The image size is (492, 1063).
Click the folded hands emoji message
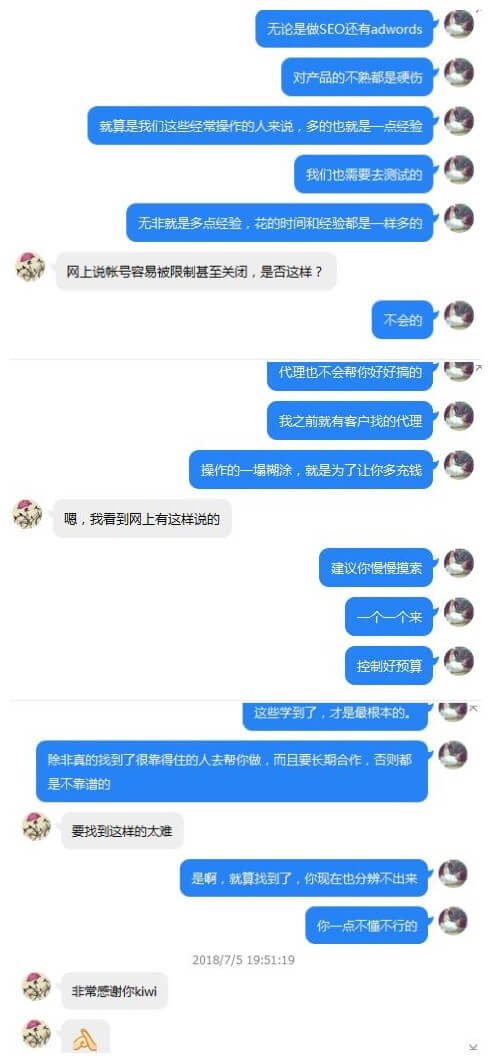(x=85, y=1036)
